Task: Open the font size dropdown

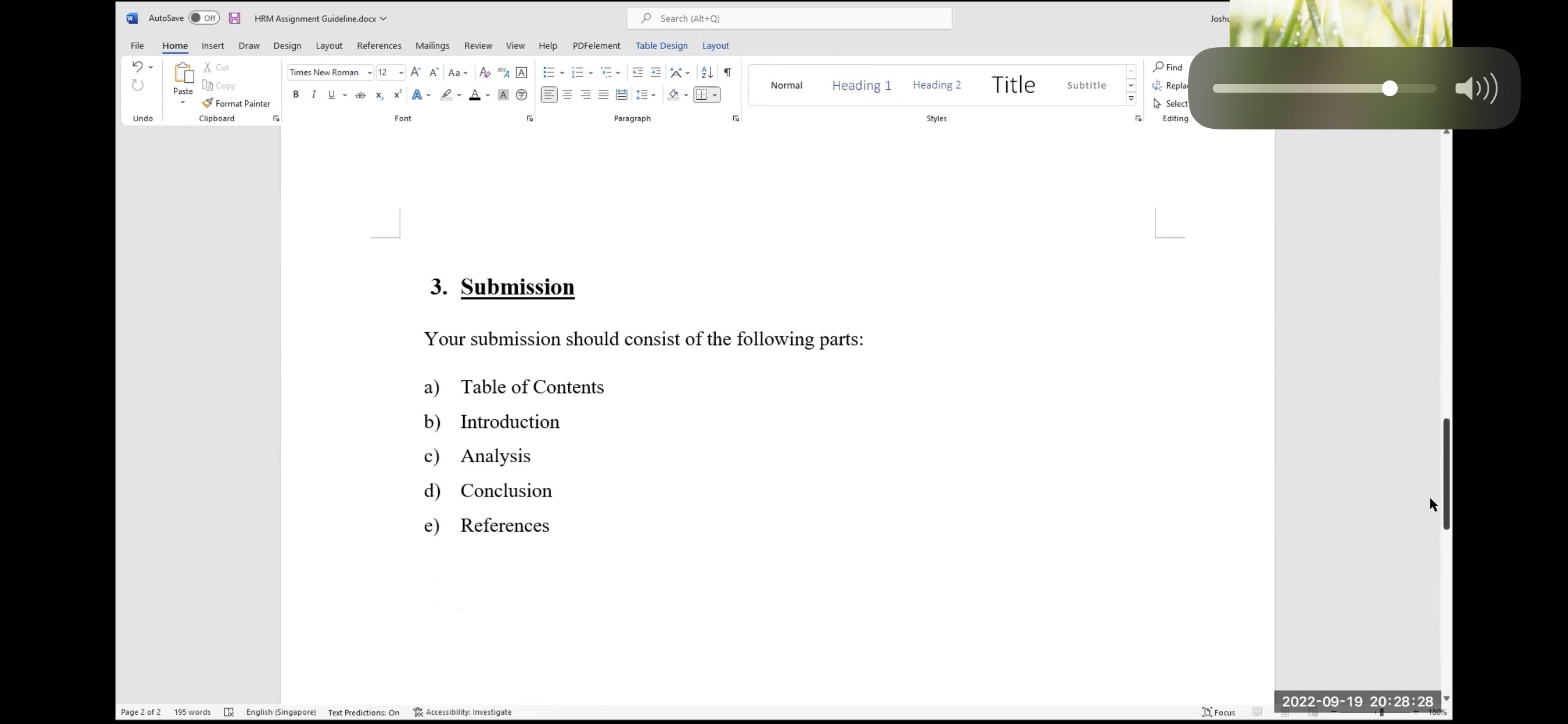Action: tap(401, 73)
